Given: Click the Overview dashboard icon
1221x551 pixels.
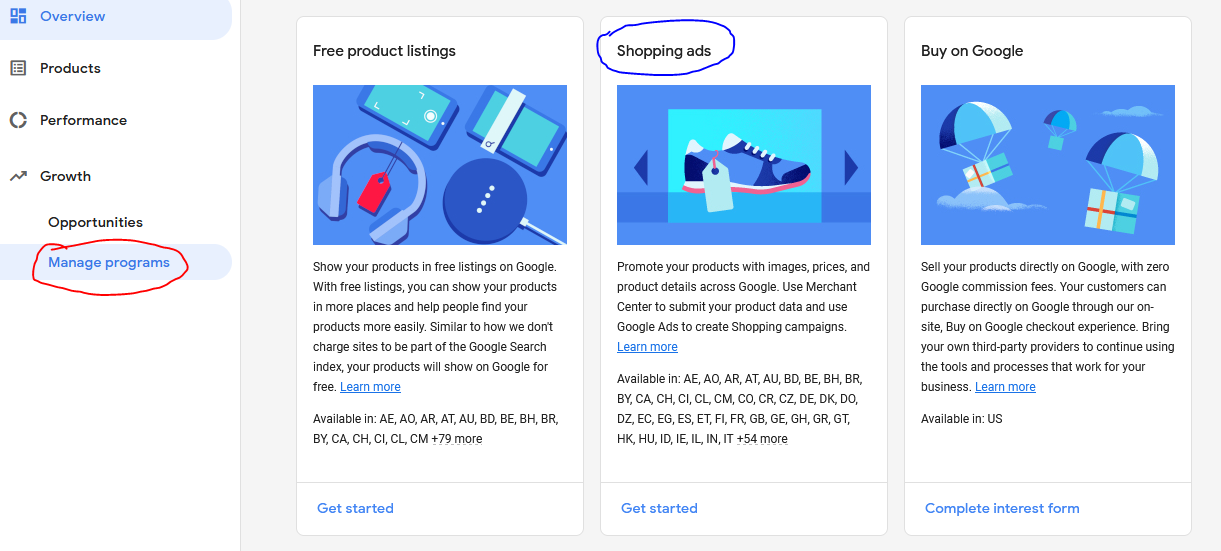Looking at the screenshot, I should tap(18, 16).
